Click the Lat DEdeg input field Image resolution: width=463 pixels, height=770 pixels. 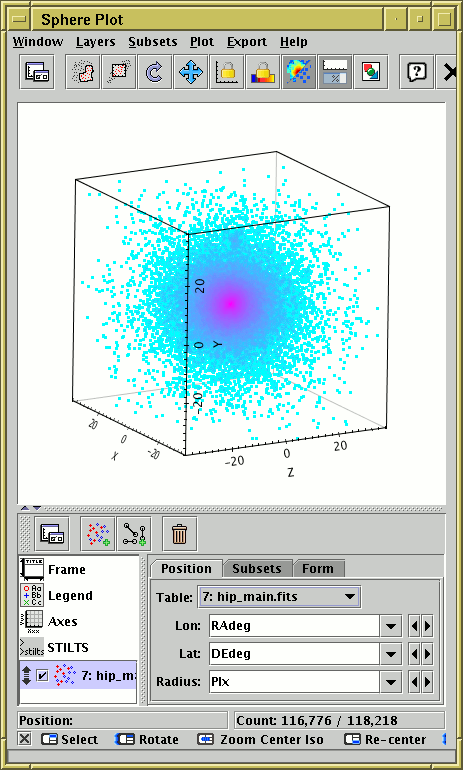[294, 654]
